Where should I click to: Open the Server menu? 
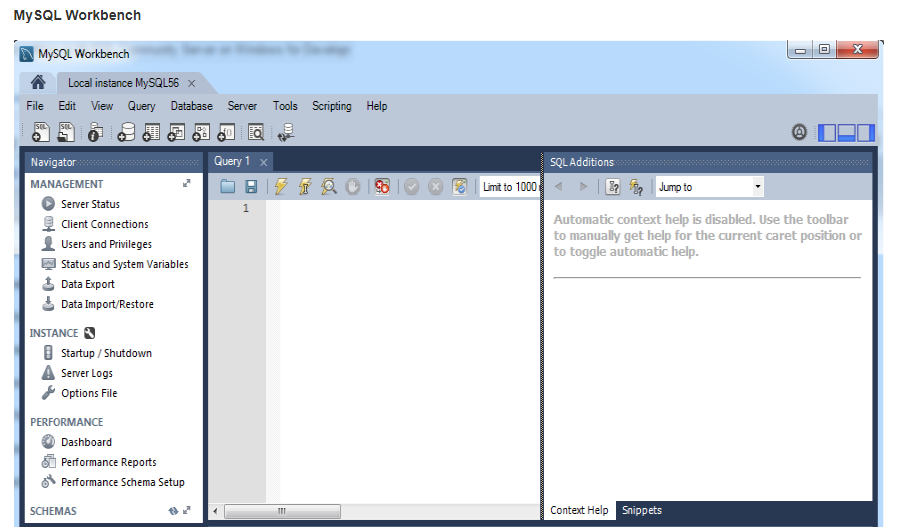242,106
